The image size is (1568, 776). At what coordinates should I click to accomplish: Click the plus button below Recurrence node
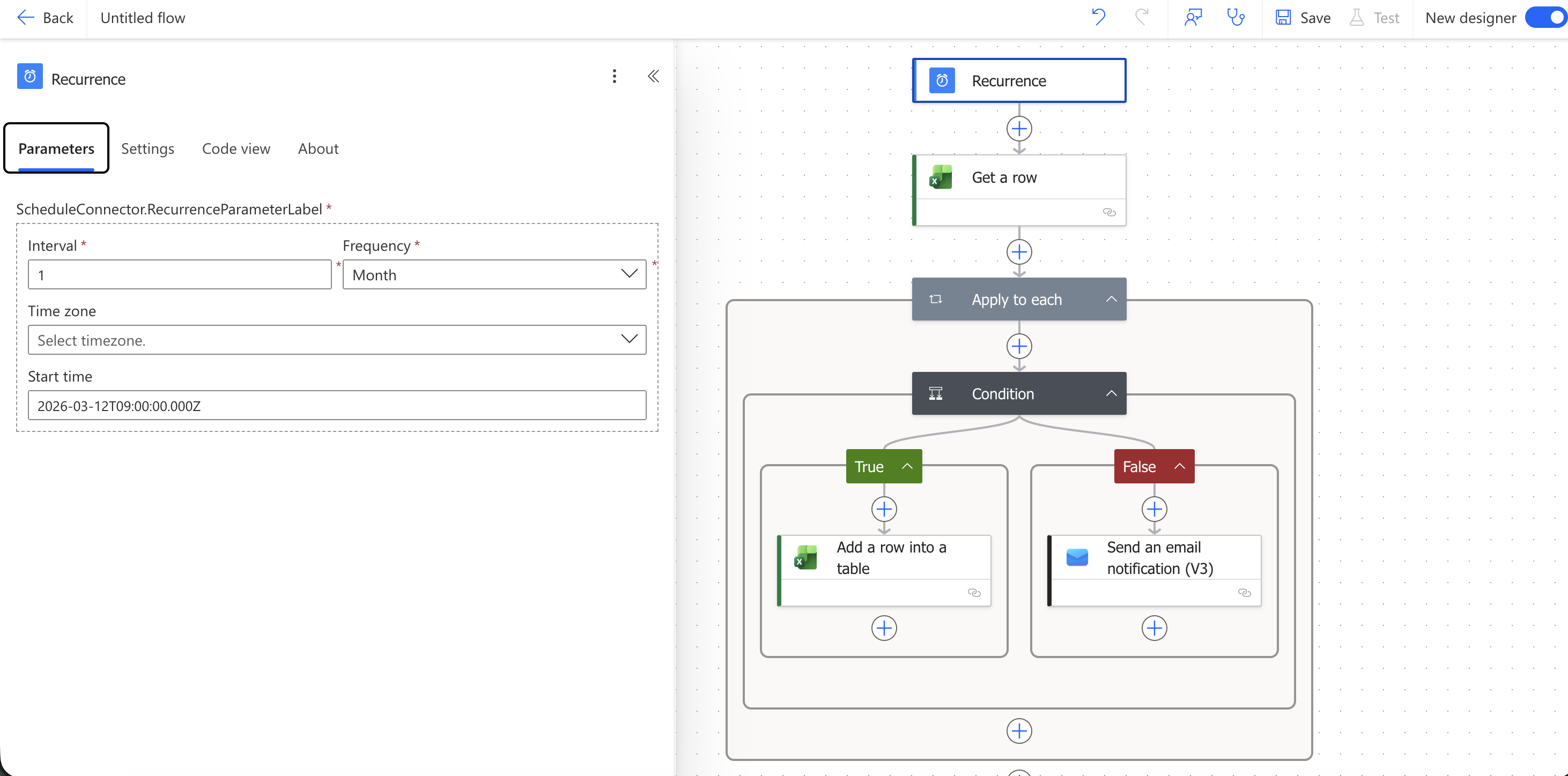coord(1019,129)
